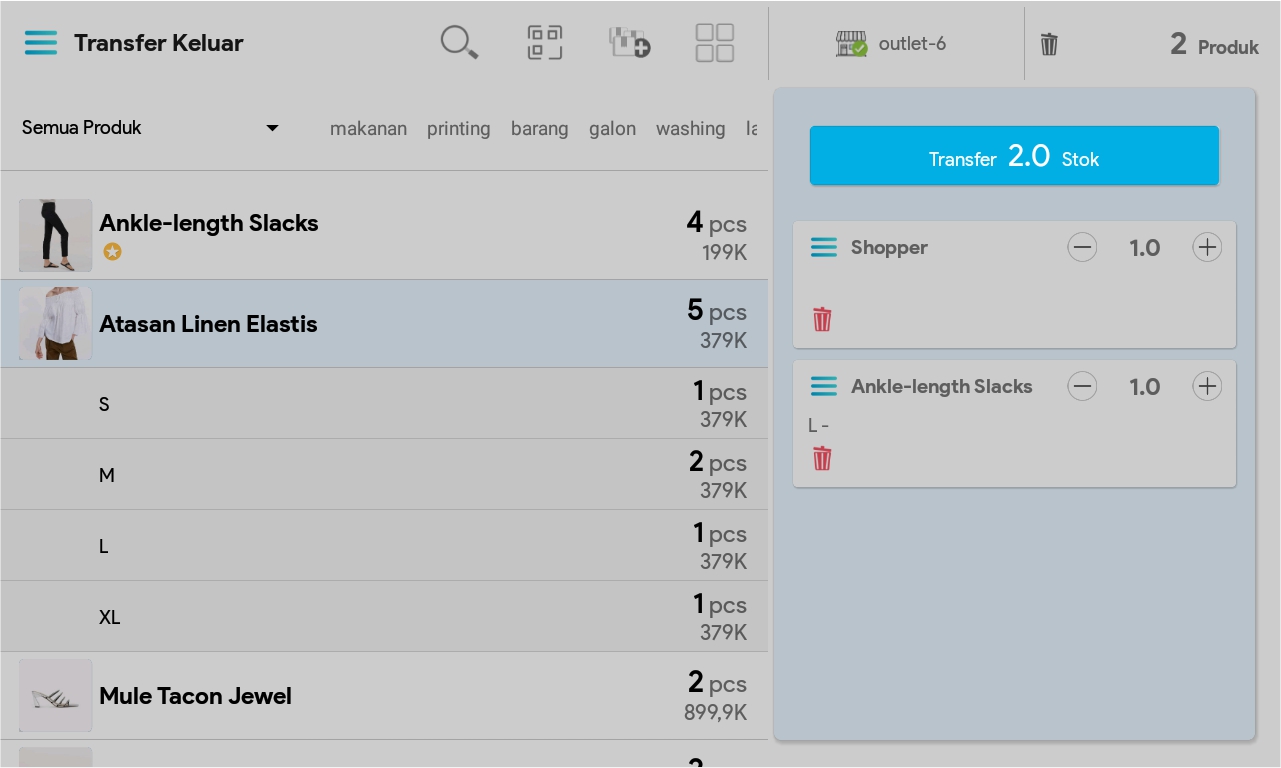Open Shopper item options menu icon
This screenshot has height=768, width=1281.
[x=824, y=248]
